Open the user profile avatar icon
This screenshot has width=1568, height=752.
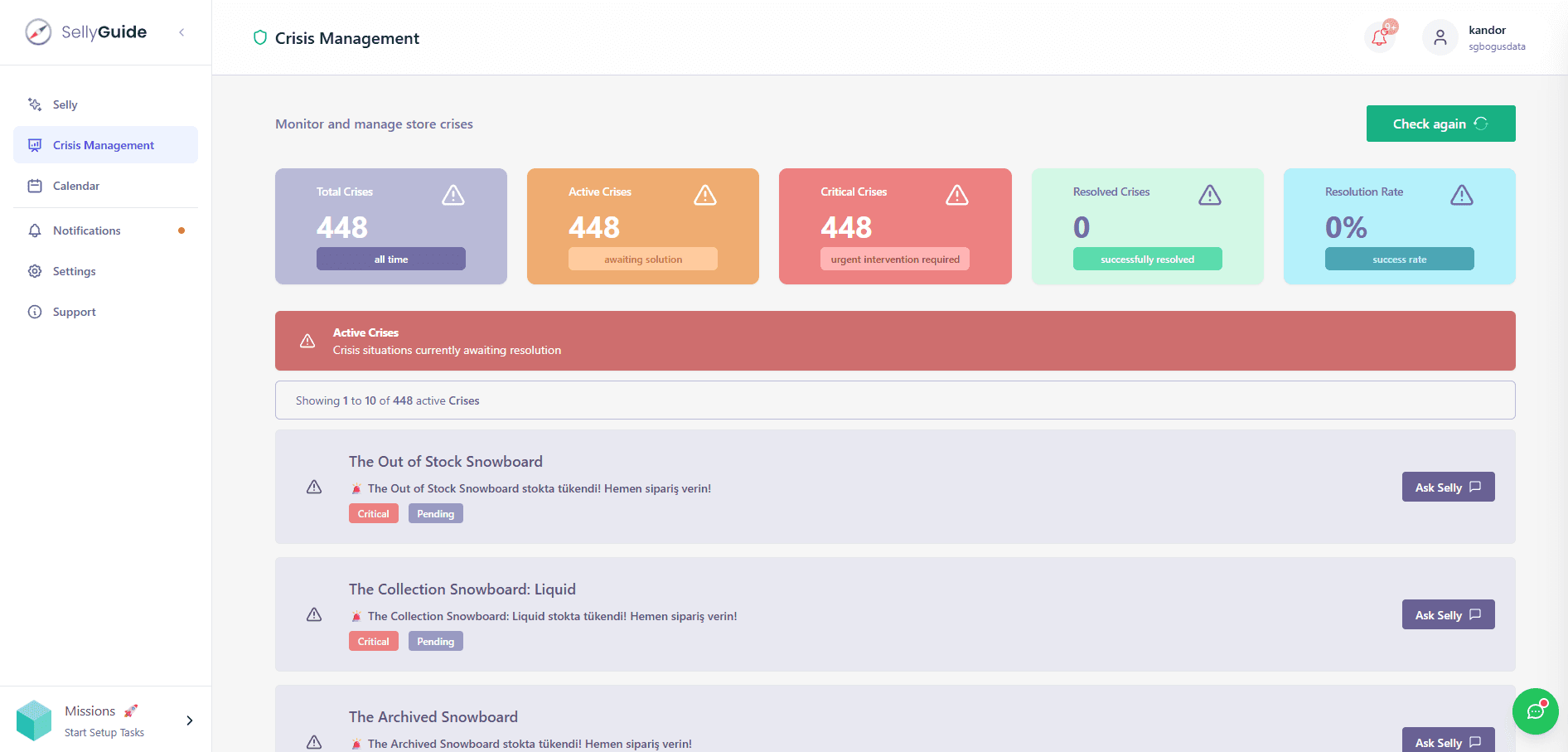1440,37
